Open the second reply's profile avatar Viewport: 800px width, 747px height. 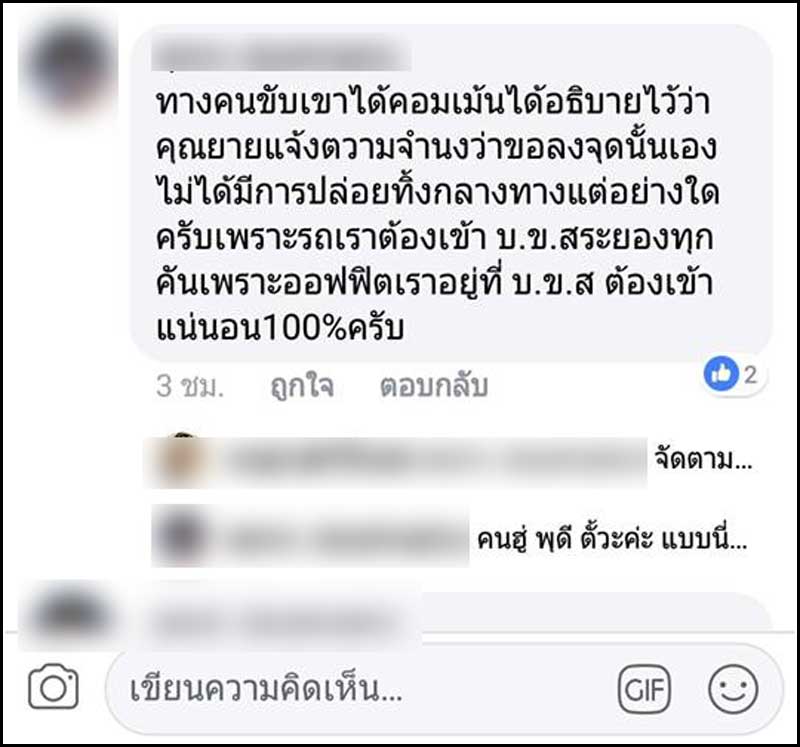tap(181, 536)
